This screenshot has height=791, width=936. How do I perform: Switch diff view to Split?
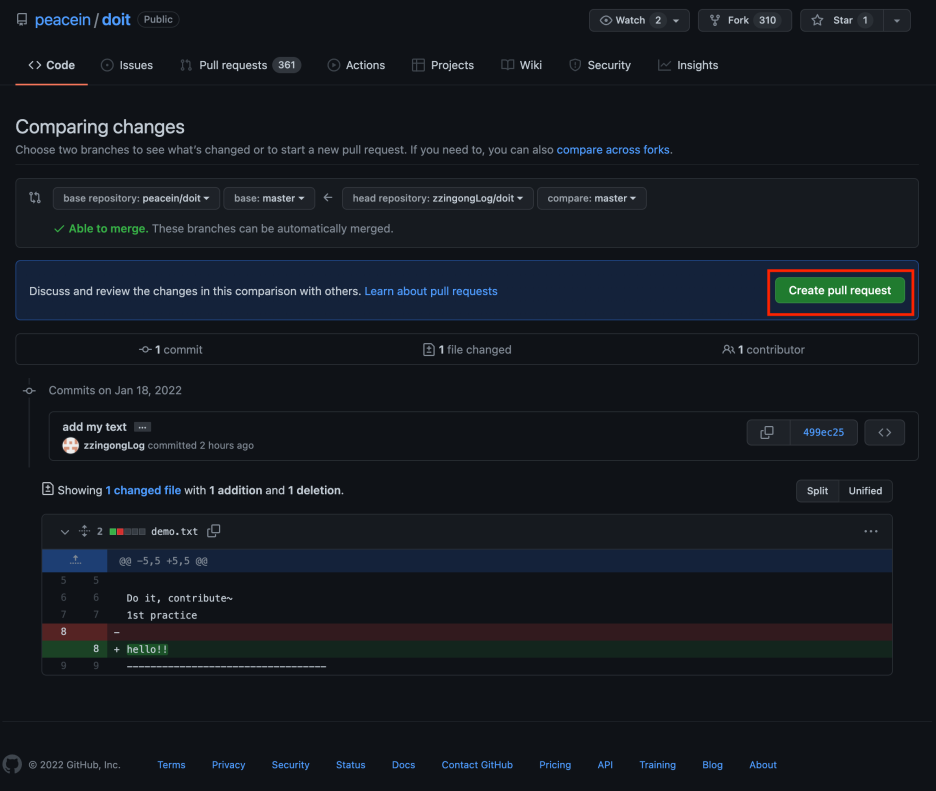(x=817, y=491)
